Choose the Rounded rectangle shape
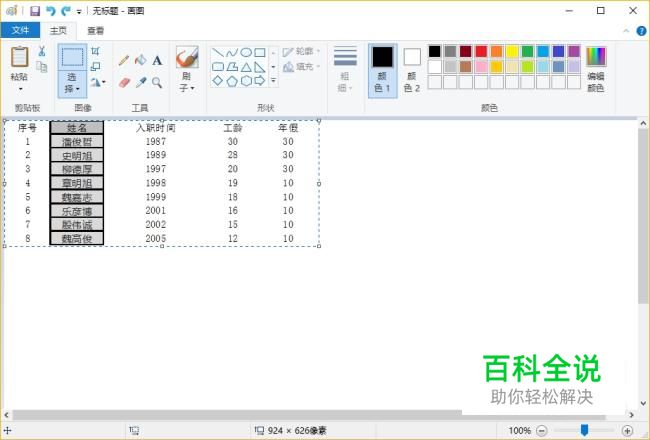Viewport: 650px width, 440px height. click(x=218, y=67)
